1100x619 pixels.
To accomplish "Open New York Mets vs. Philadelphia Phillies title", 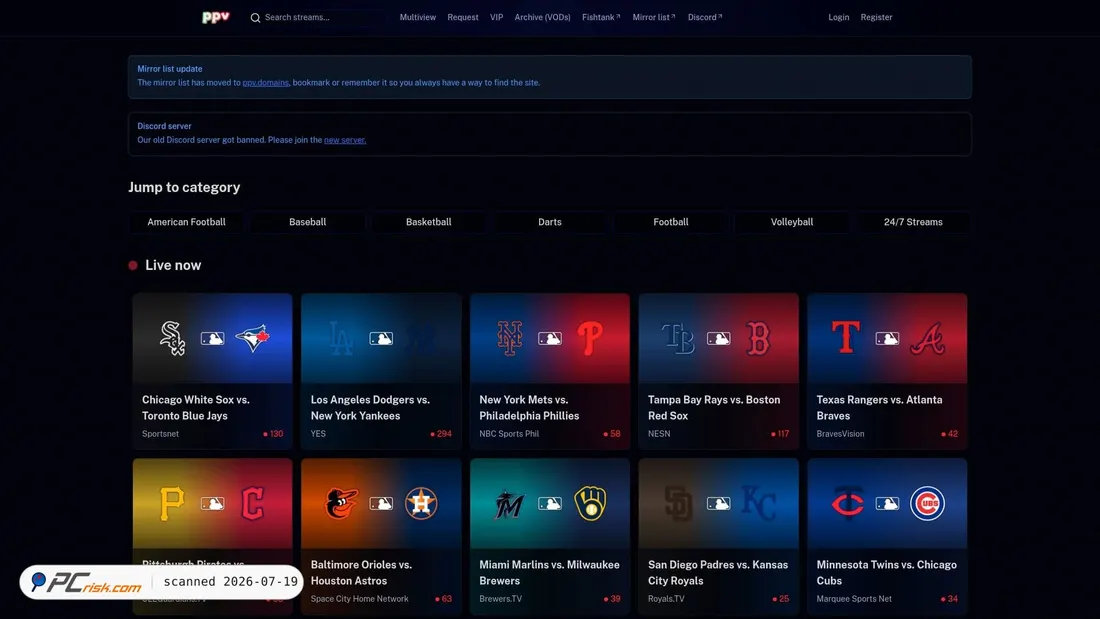I will click(x=529, y=408).
